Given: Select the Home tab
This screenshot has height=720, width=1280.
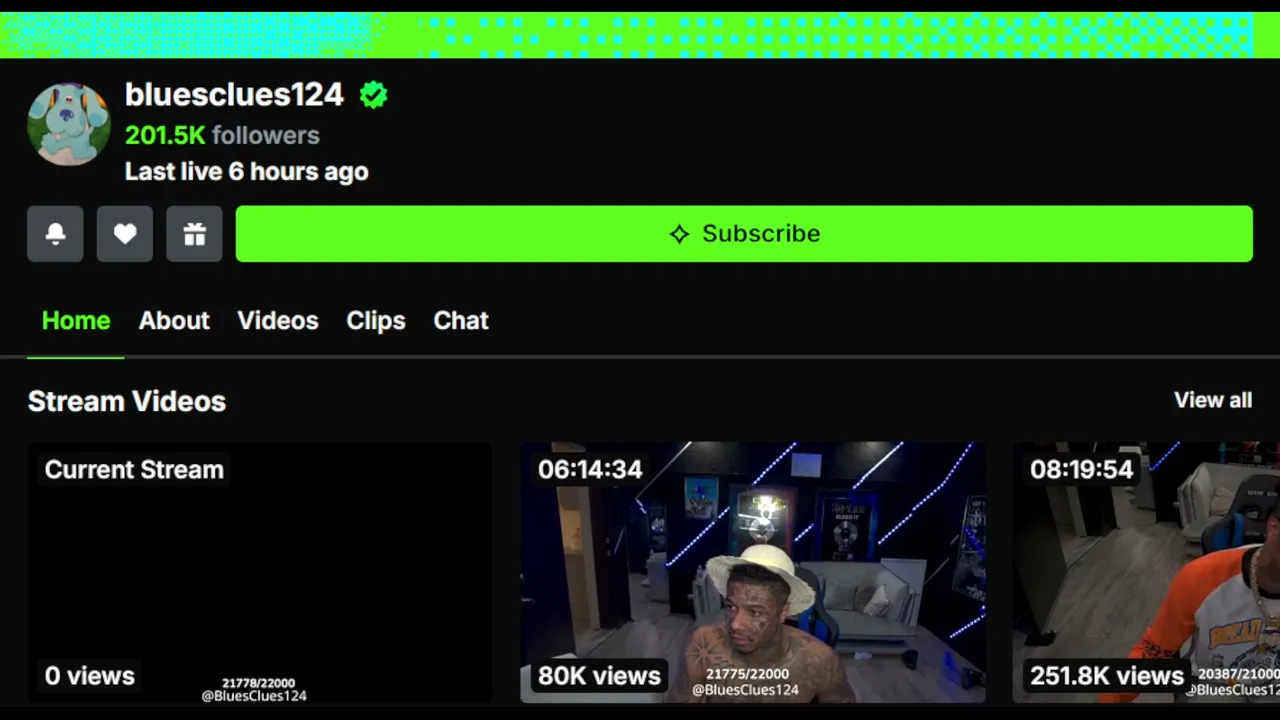Looking at the screenshot, I should pyautogui.click(x=76, y=321).
